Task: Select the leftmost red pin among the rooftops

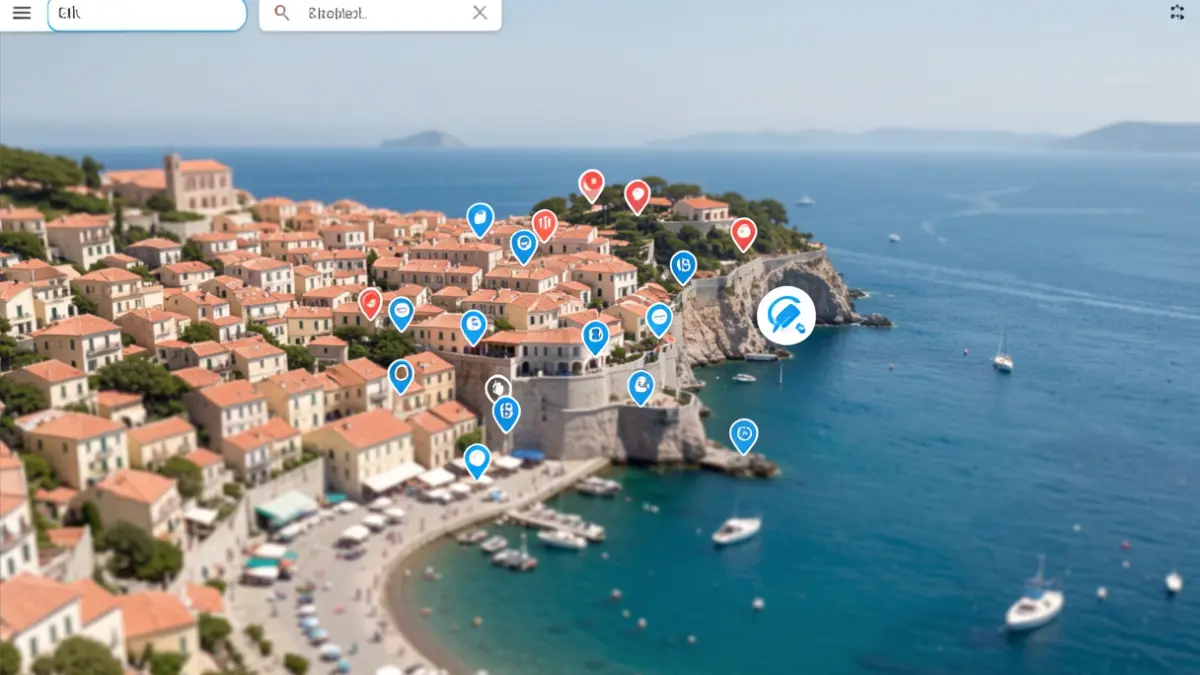Action: click(370, 303)
